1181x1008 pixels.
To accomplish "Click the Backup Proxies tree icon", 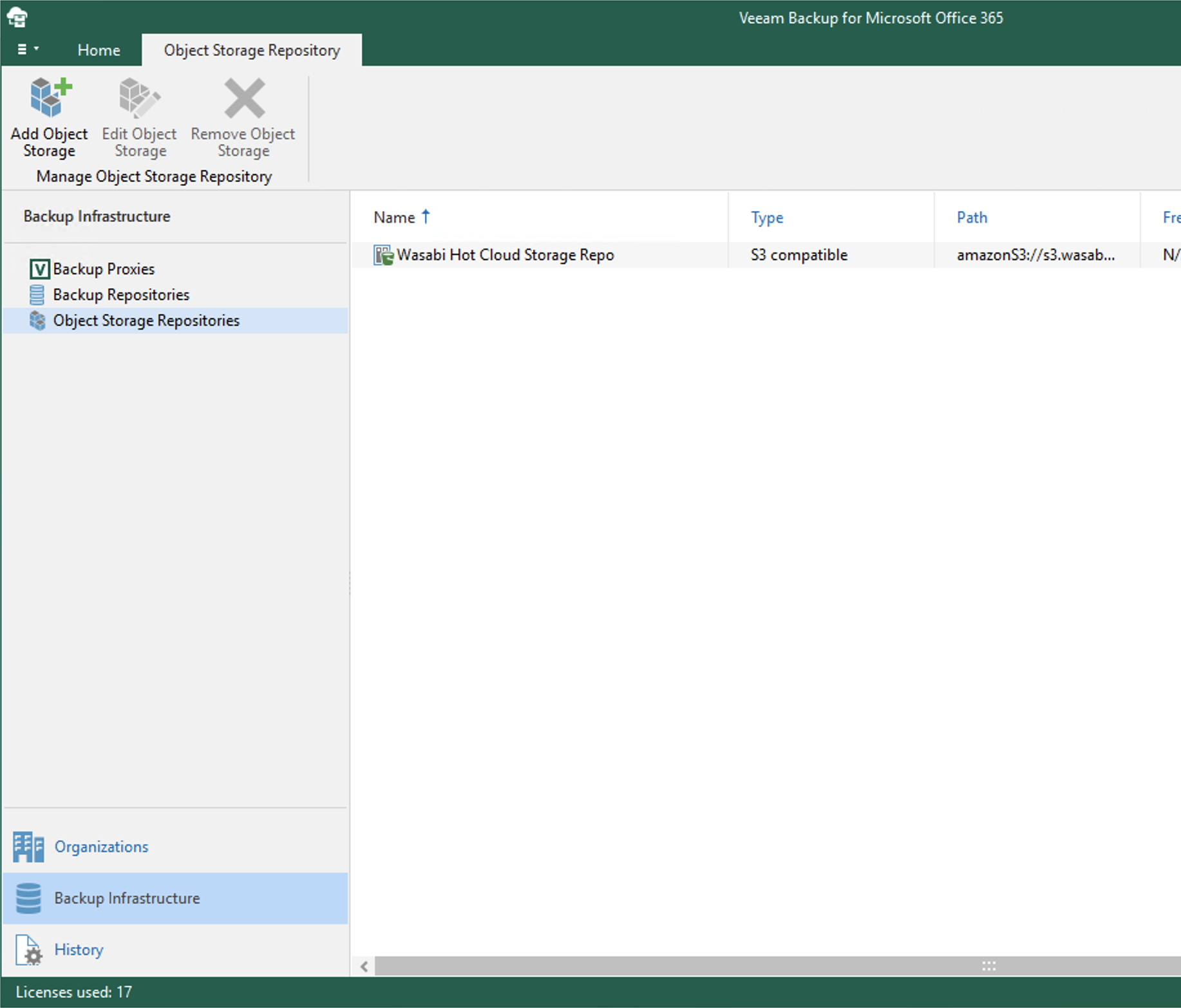I will coord(39,268).
